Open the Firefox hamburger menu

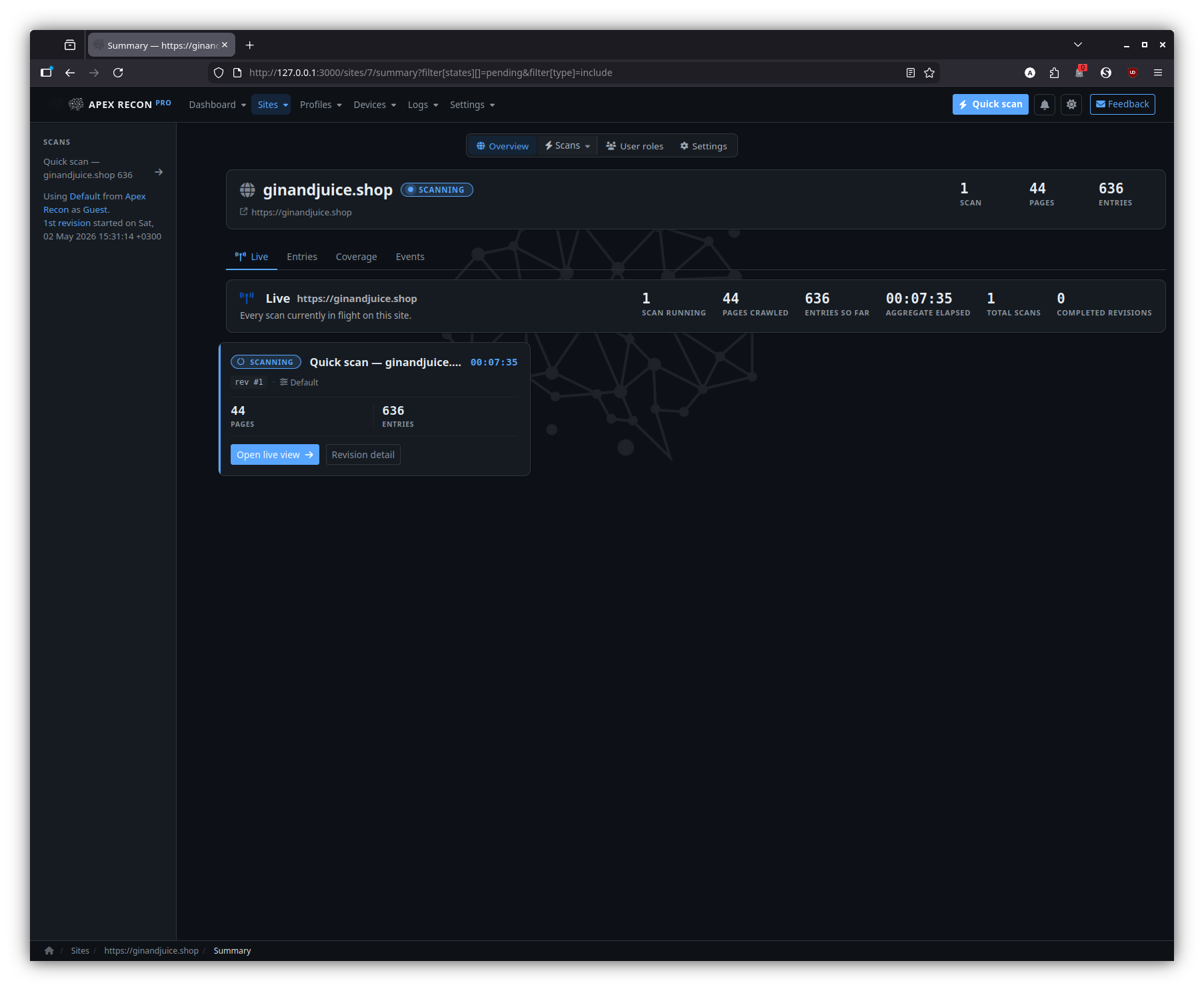(x=1158, y=73)
